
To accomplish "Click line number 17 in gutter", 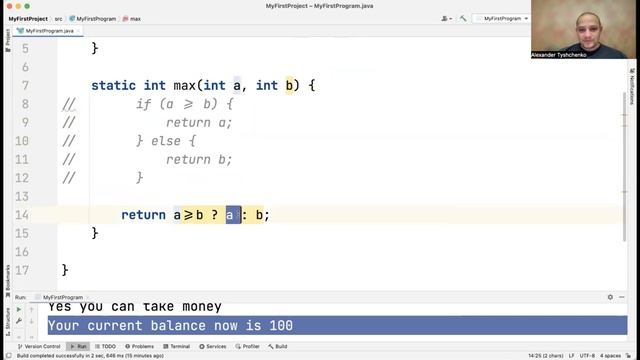I will (22, 270).
